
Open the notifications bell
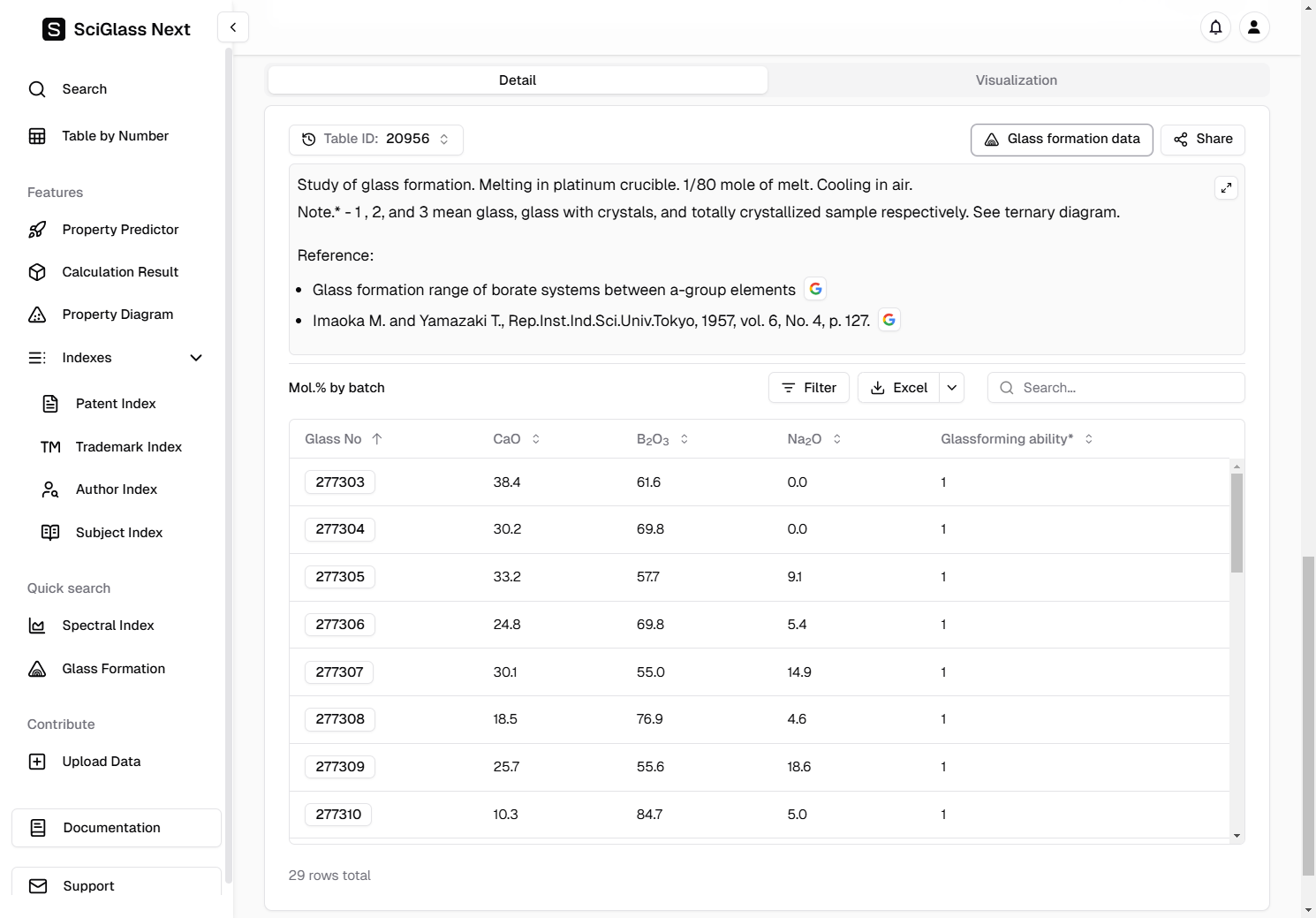click(x=1215, y=27)
